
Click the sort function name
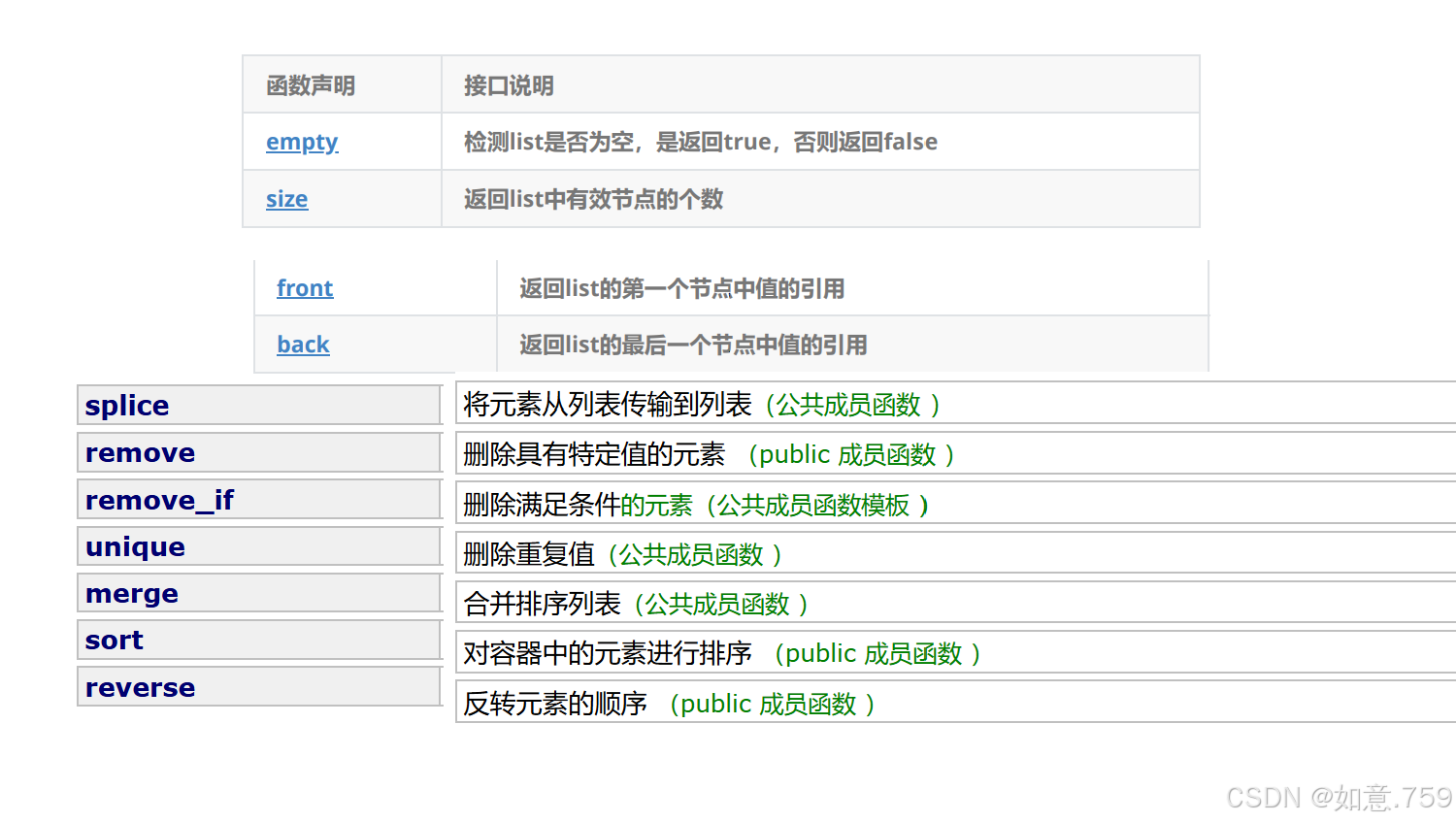[x=115, y=641]
